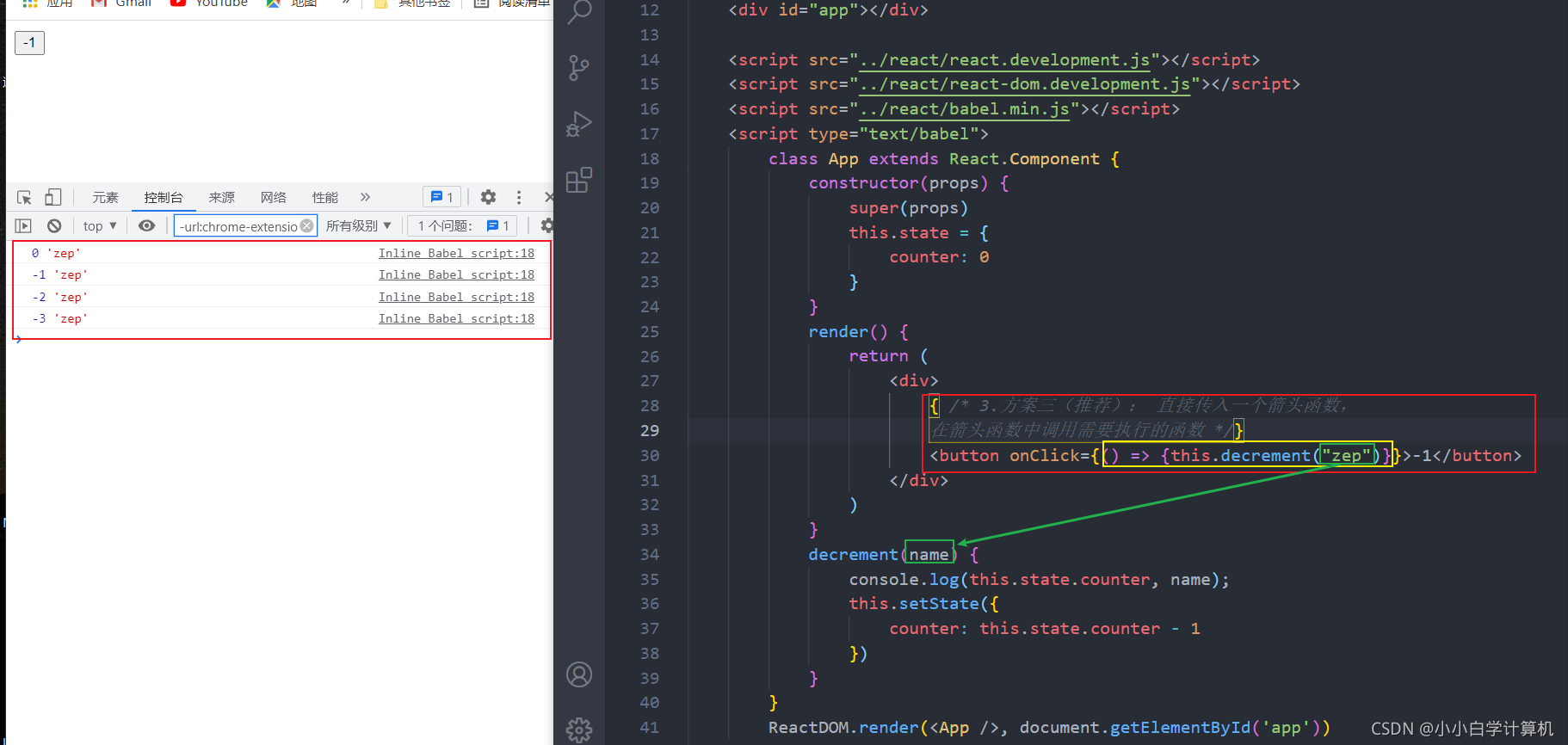Image resolution: width=1568 pixels, height=745 pixels.
Task: Click 'getElementById' on line 41
Action: [1180, 728]
